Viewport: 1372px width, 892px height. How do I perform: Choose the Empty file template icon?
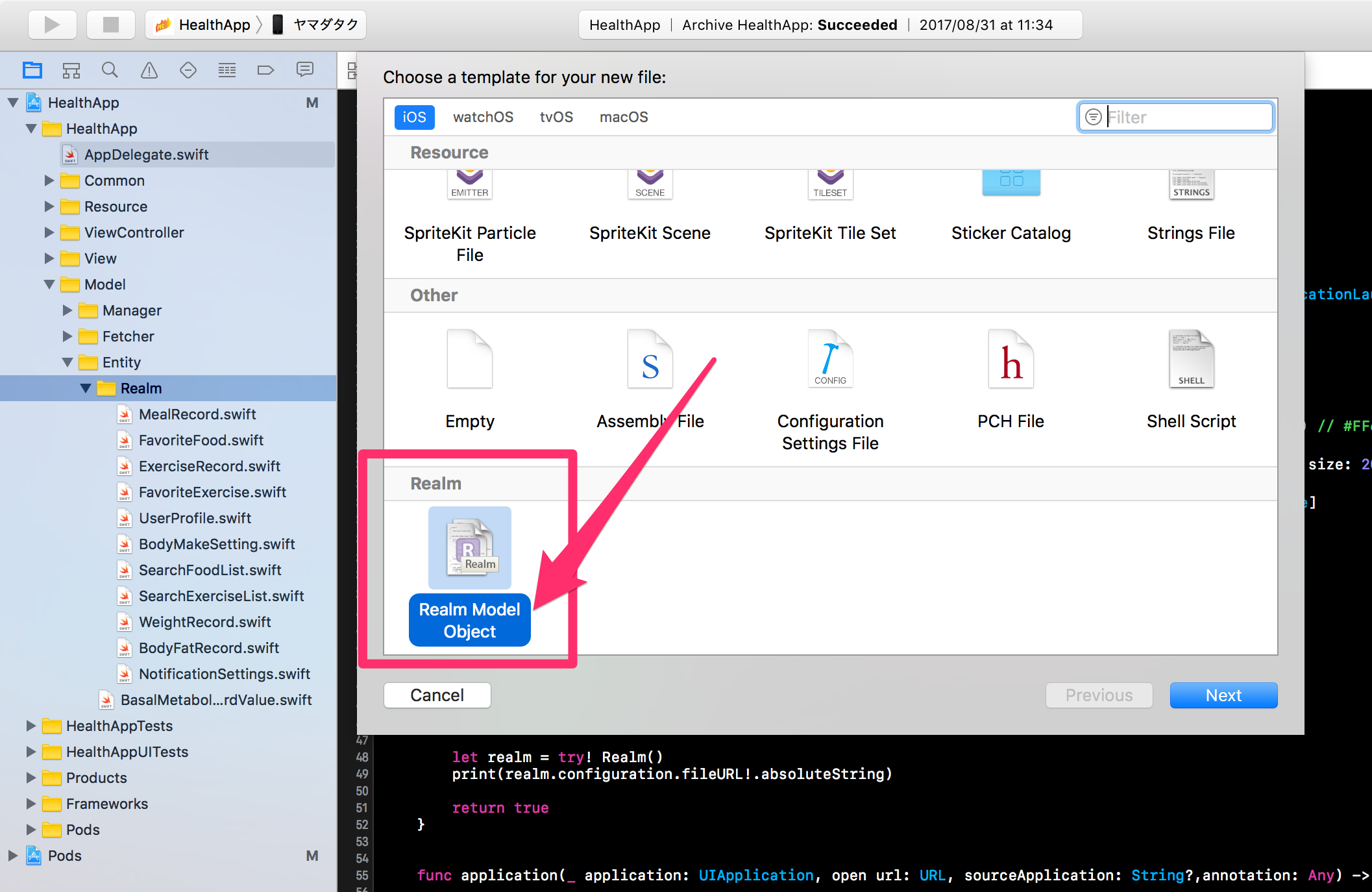click(470, 358)
